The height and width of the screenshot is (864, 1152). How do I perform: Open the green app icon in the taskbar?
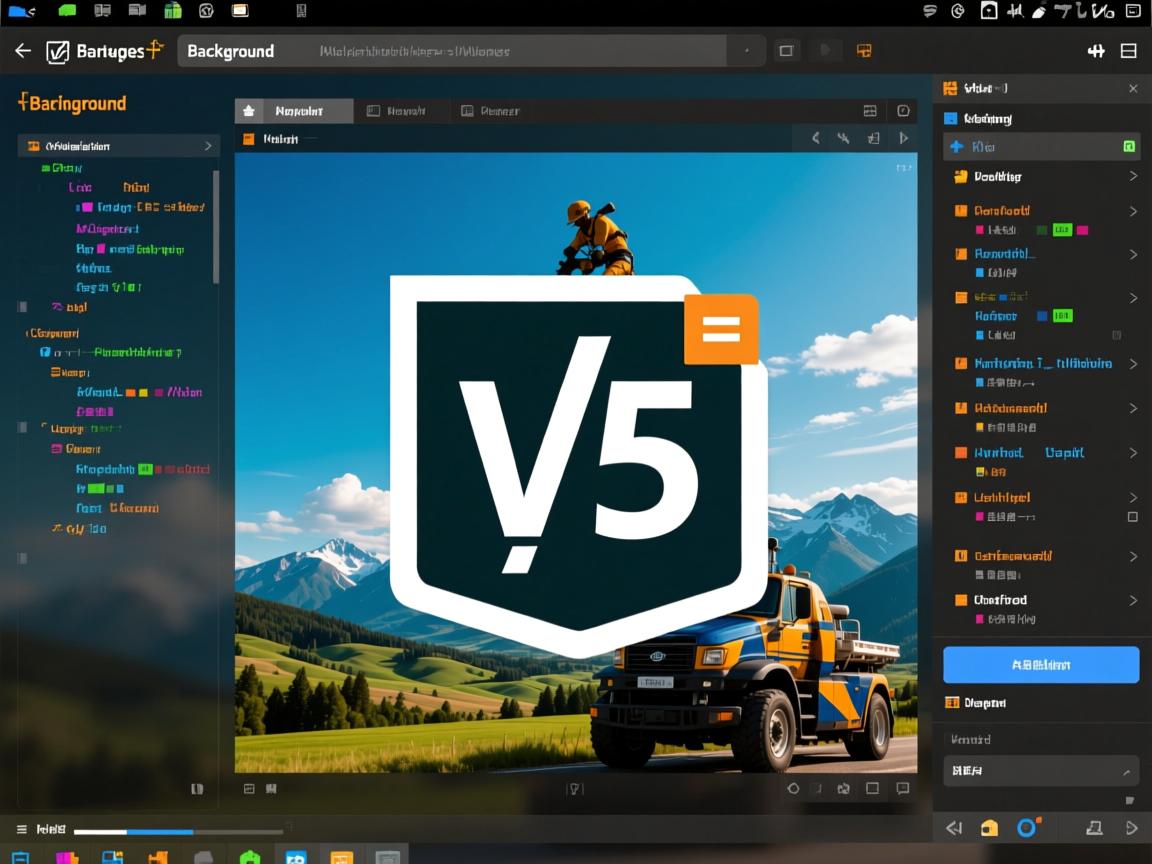point(249,857)
